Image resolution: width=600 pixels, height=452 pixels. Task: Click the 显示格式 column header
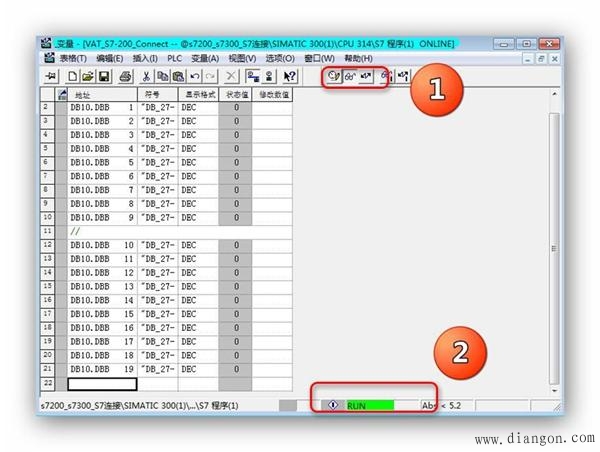[x=198, y=95]
